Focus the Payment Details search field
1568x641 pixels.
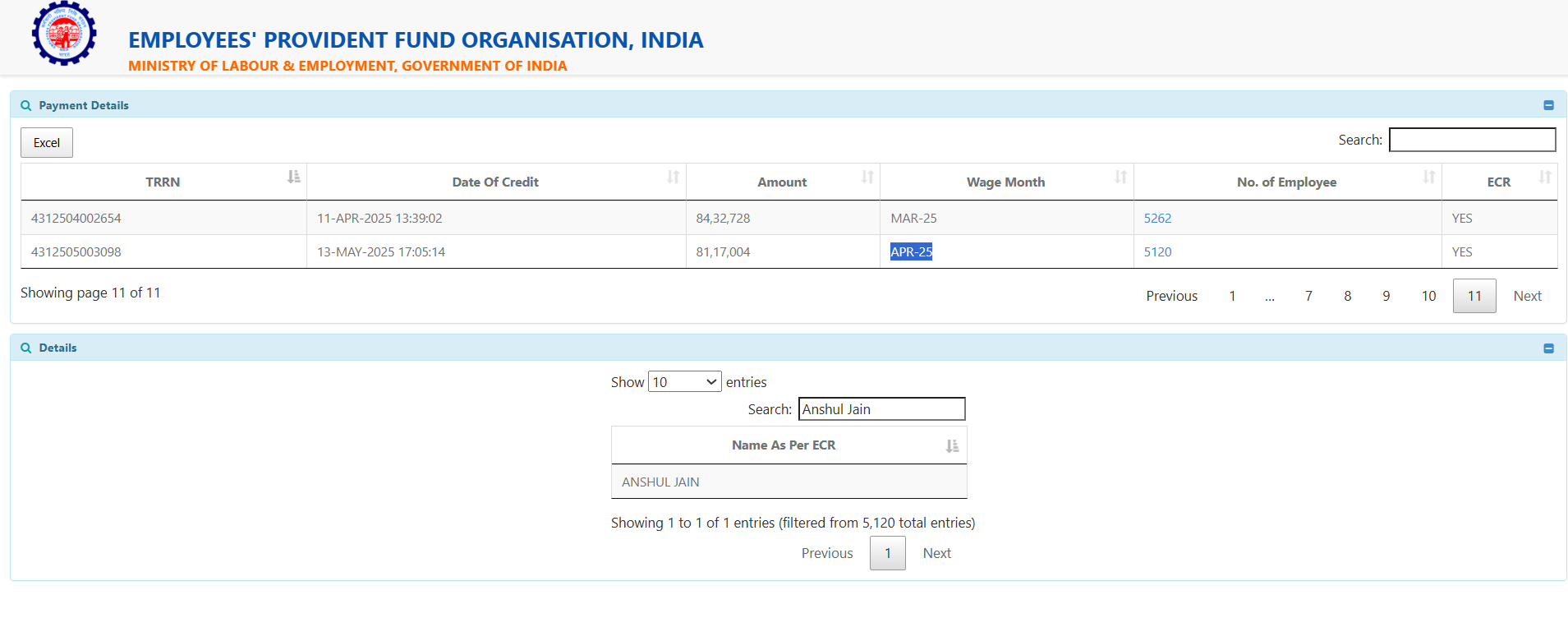(x=1472, y=140)
